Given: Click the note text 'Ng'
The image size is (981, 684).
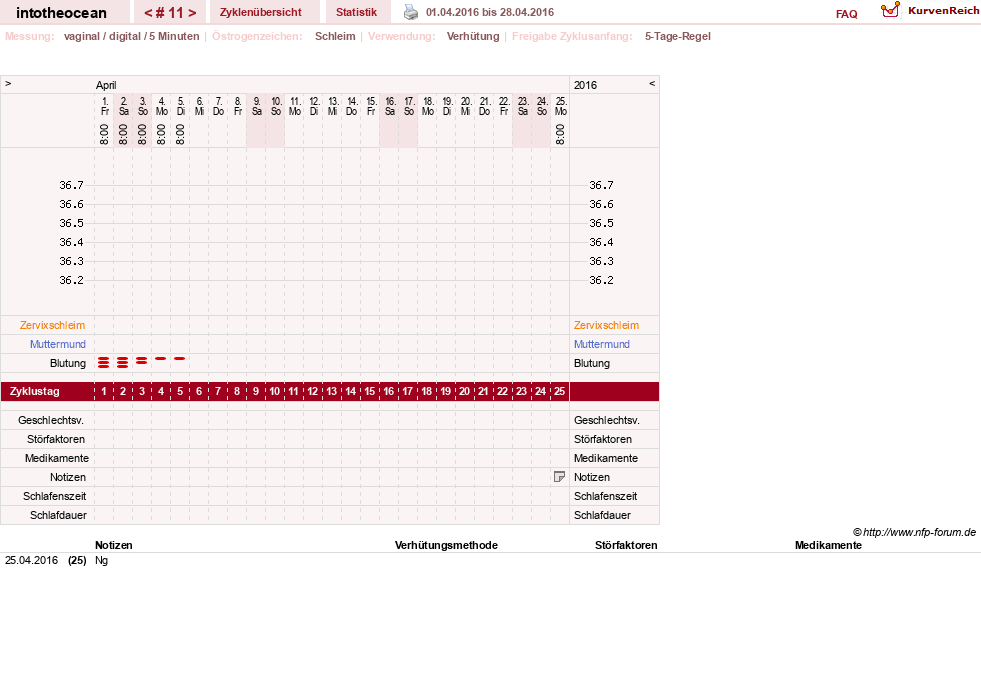Looking at the screenshot, I should coord(101,560).
